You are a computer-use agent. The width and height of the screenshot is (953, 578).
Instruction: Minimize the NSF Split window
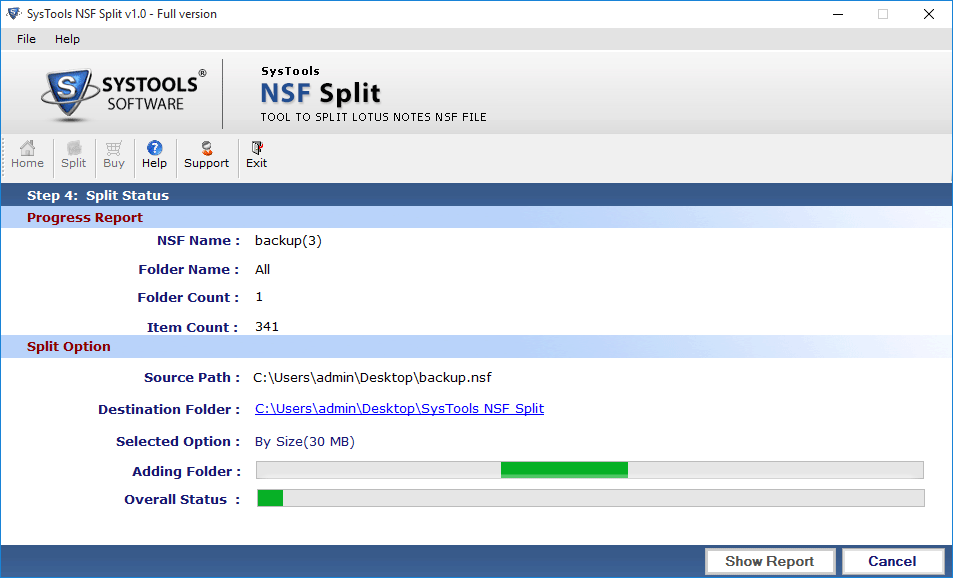[838, 14]
